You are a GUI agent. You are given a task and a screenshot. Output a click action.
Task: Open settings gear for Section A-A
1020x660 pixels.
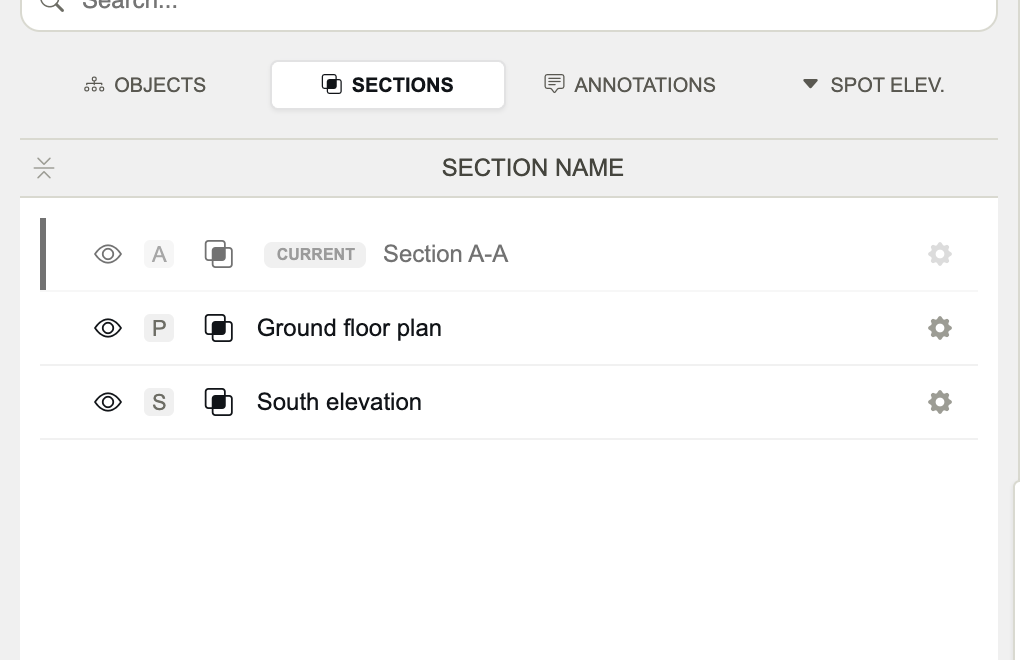pyautogui.click(x=939, y=254)
